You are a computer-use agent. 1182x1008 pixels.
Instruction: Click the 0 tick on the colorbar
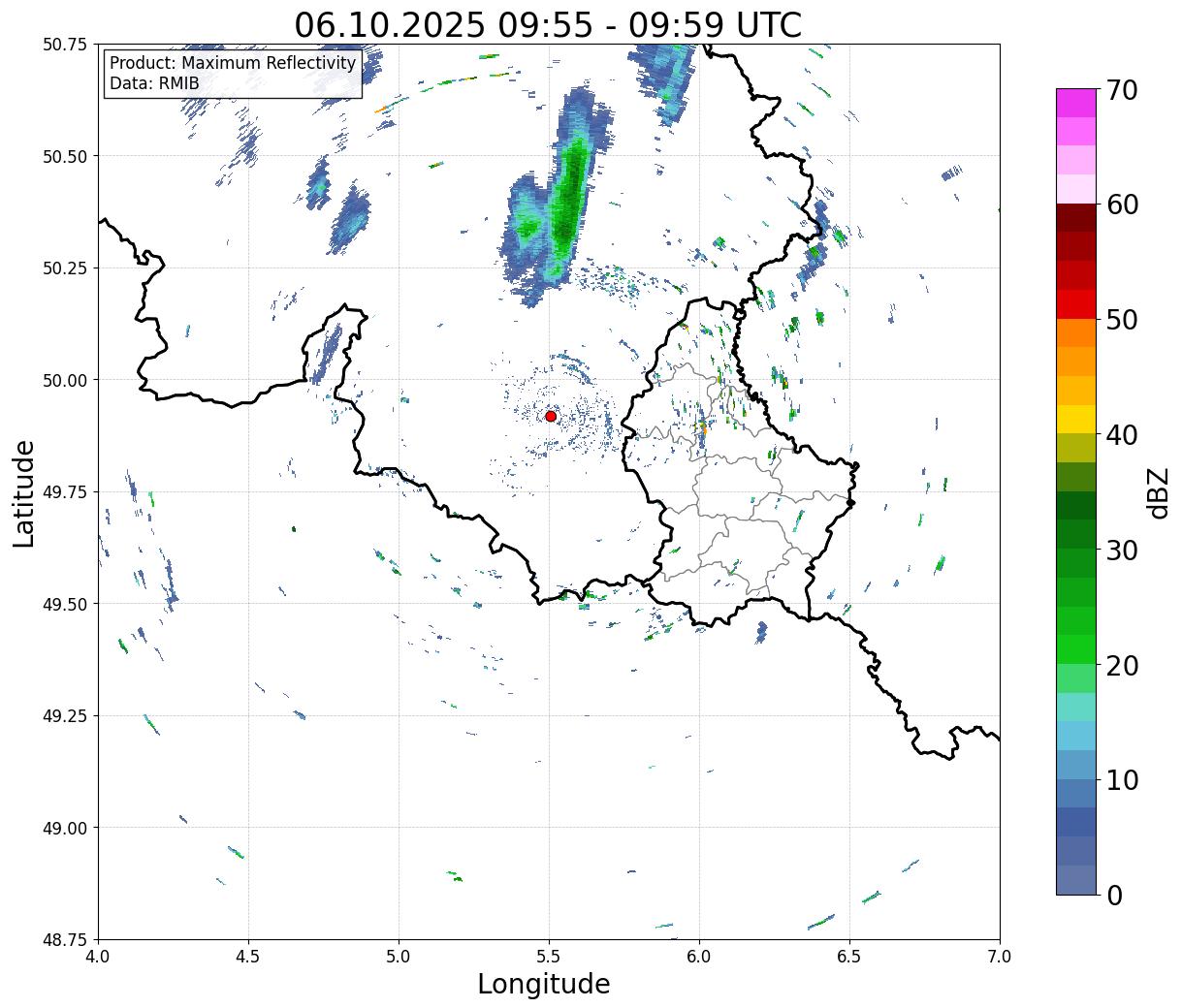[x=1113, y=895]
